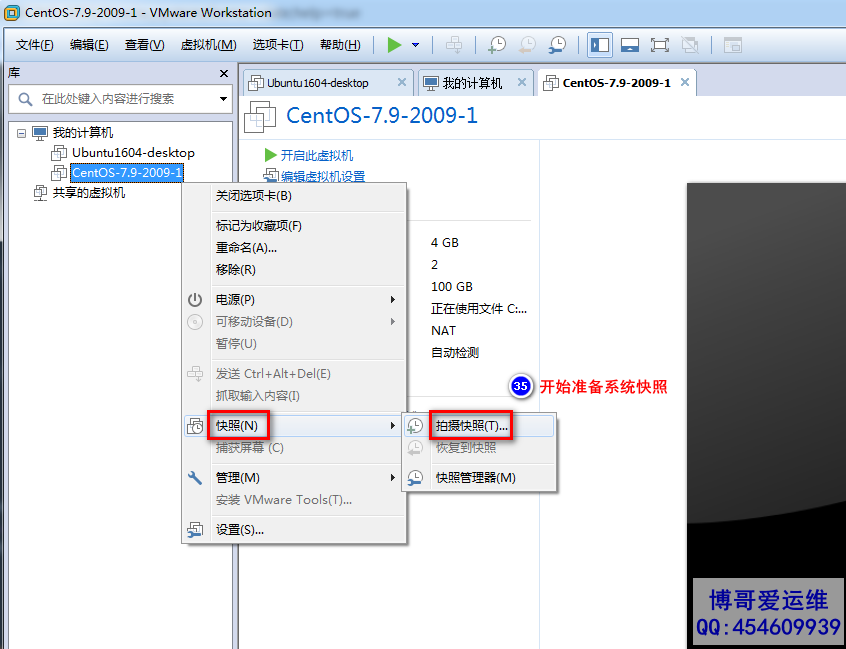846x649 pixels.
Task: Click the VM screen preview thumbnail
Action: pyautogui.click(x=766, y=415)
